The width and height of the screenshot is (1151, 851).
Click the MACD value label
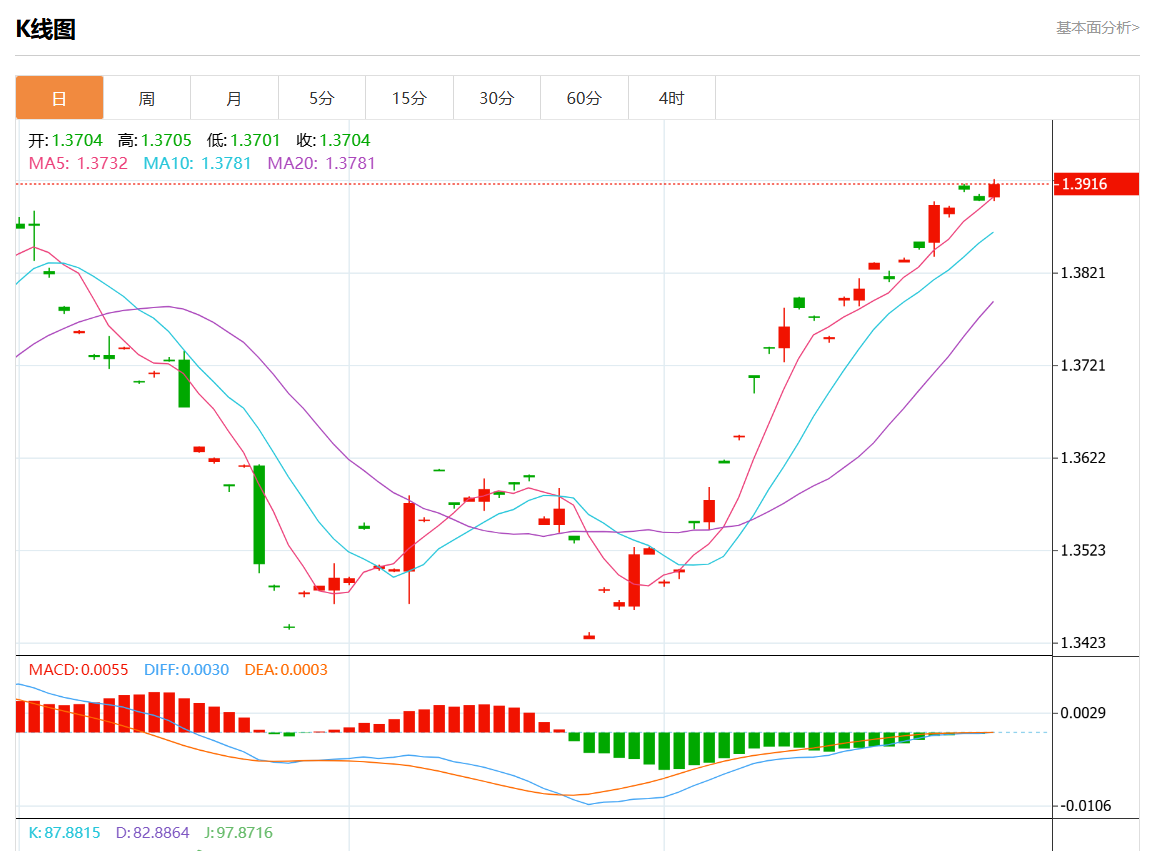[x=78, y=670]
